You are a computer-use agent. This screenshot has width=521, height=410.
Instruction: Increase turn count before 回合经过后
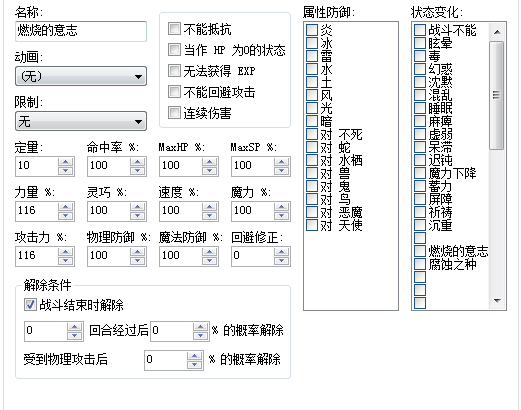pyautogui.click(x=74, y=327)
